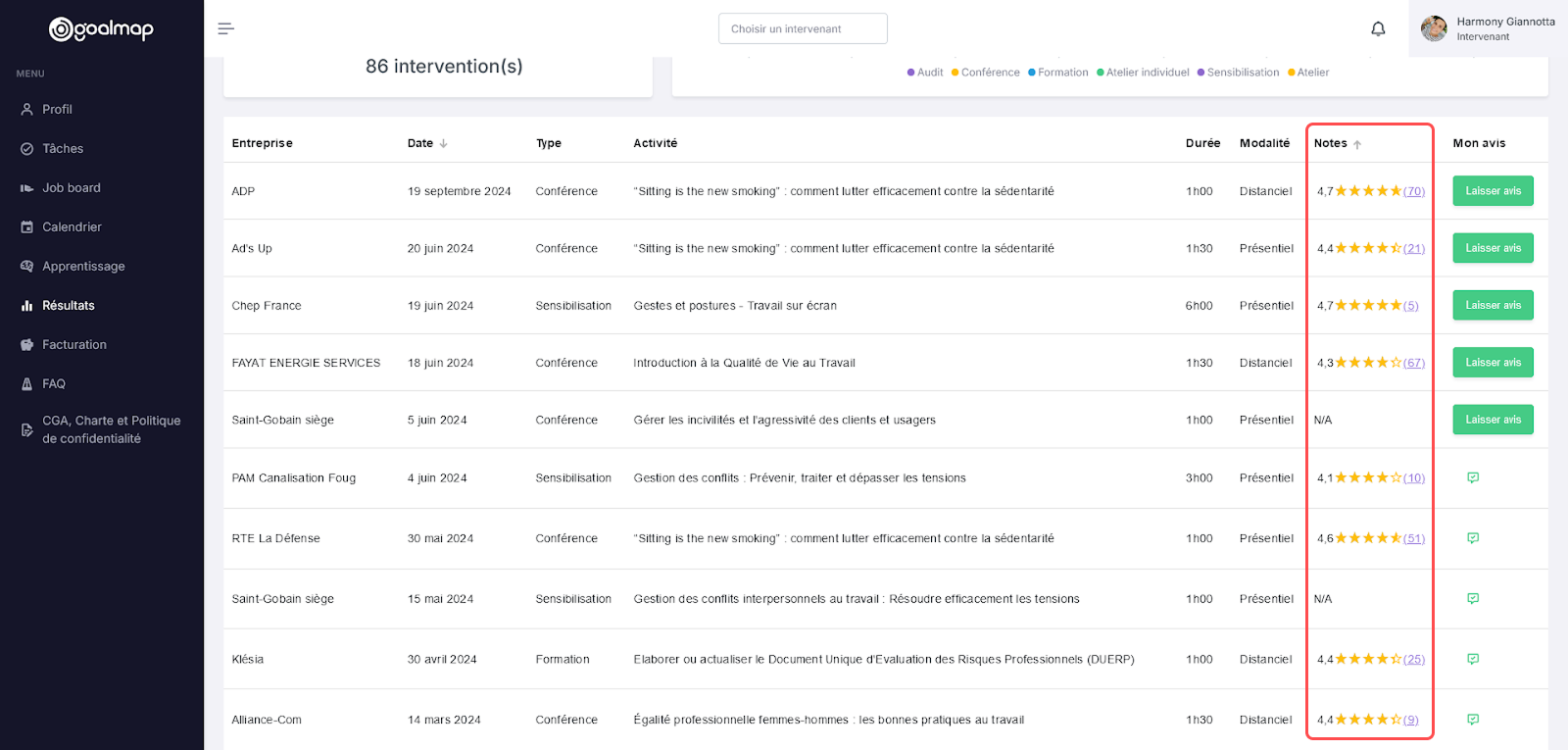Click Laisser avis for the Ad's Up row
The width and height of the screenshot is (1568, 750).
click(x=1493, y=248)
